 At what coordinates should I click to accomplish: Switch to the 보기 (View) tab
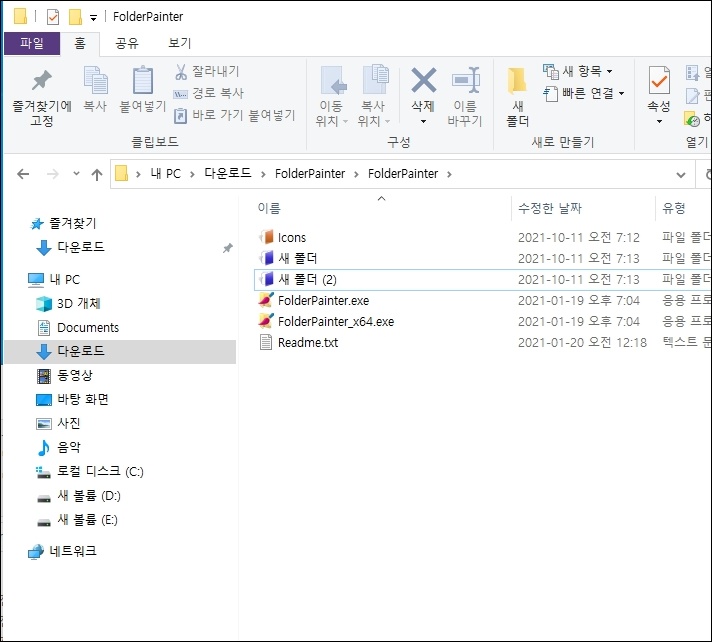[180, 44]
